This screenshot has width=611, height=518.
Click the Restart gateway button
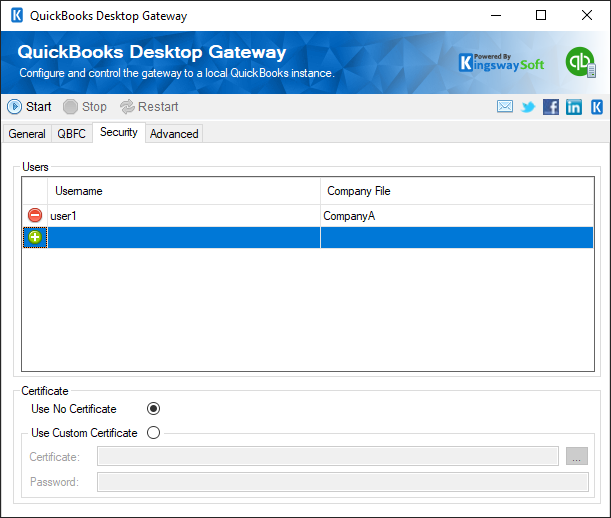pyautogui.click(x=149, y=106)
